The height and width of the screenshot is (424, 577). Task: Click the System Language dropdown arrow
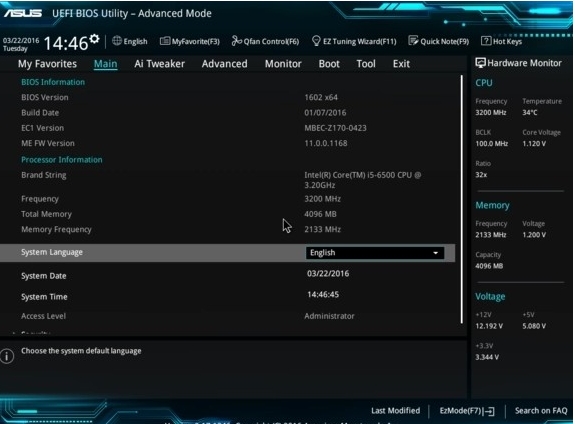pyautogui.click(x=436, y=253)
